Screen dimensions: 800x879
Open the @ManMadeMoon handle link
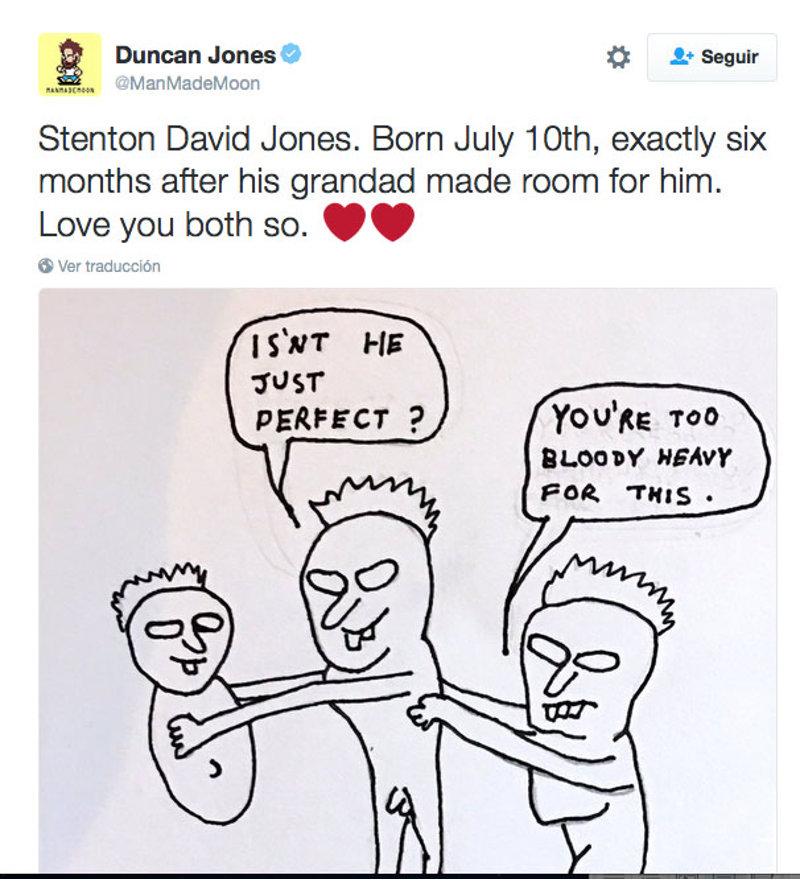[x=187, y=84]
